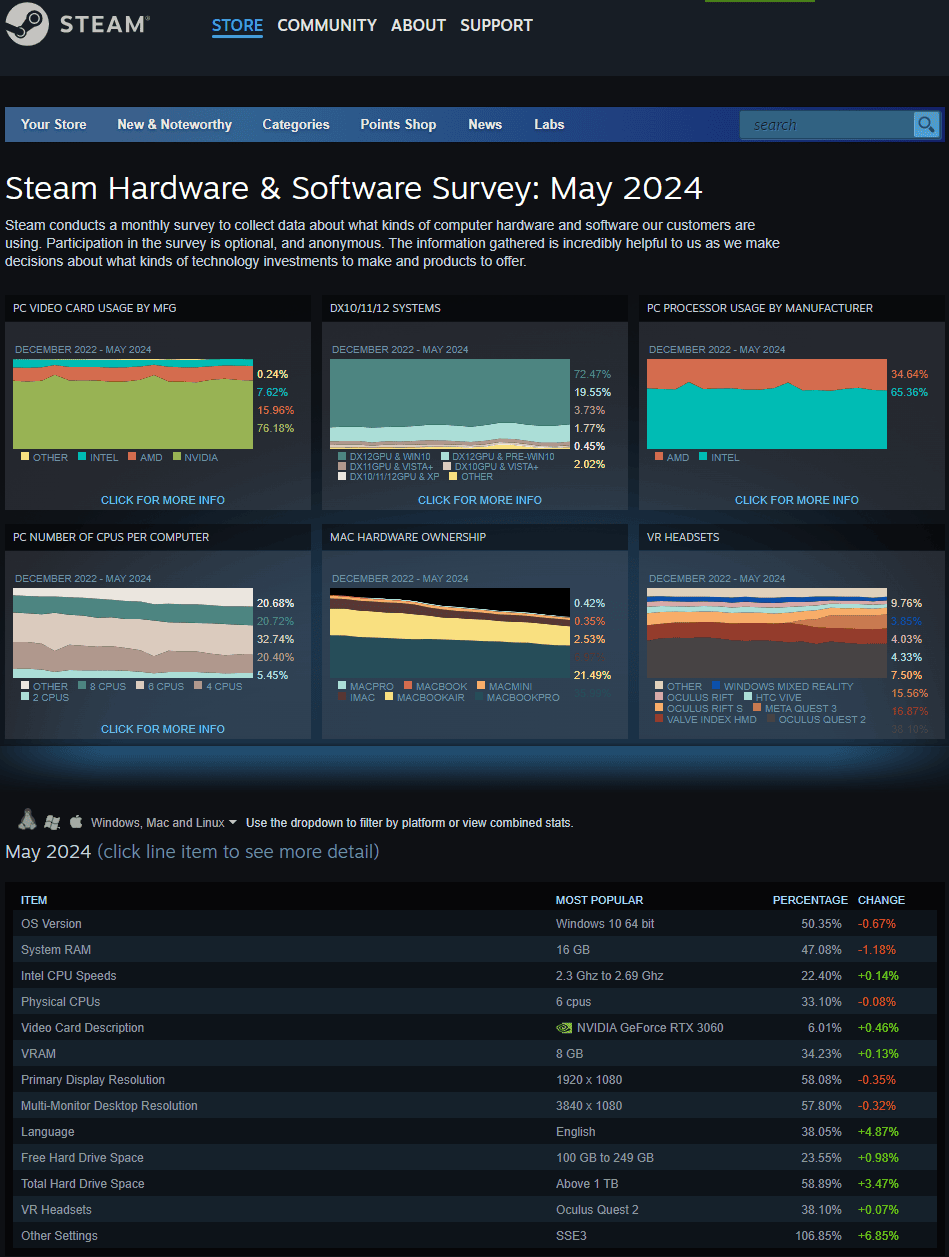Click the VR Headsets chart
The width and height of the screenshot is (949, 1257).
coord(767,633)
